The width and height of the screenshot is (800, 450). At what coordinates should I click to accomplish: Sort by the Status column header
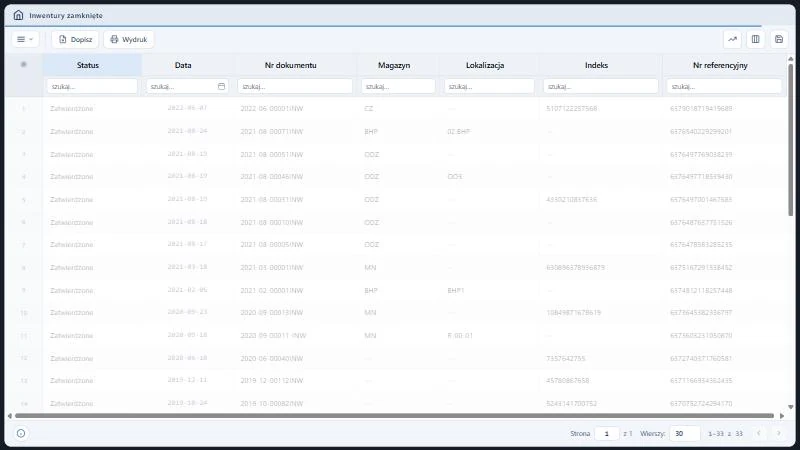point(88,65)
